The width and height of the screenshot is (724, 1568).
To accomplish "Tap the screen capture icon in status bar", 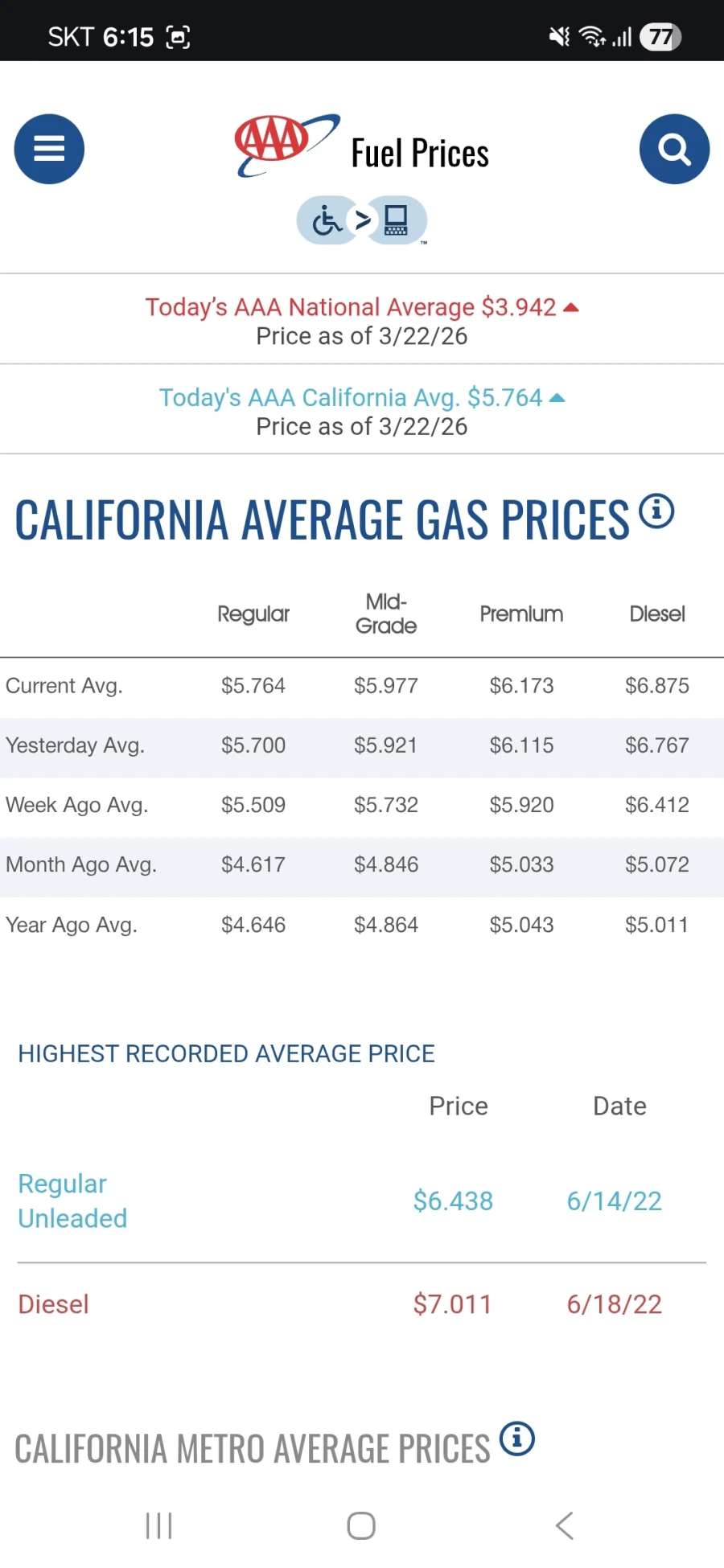I will pyautogui.click(x=178, y=37).
